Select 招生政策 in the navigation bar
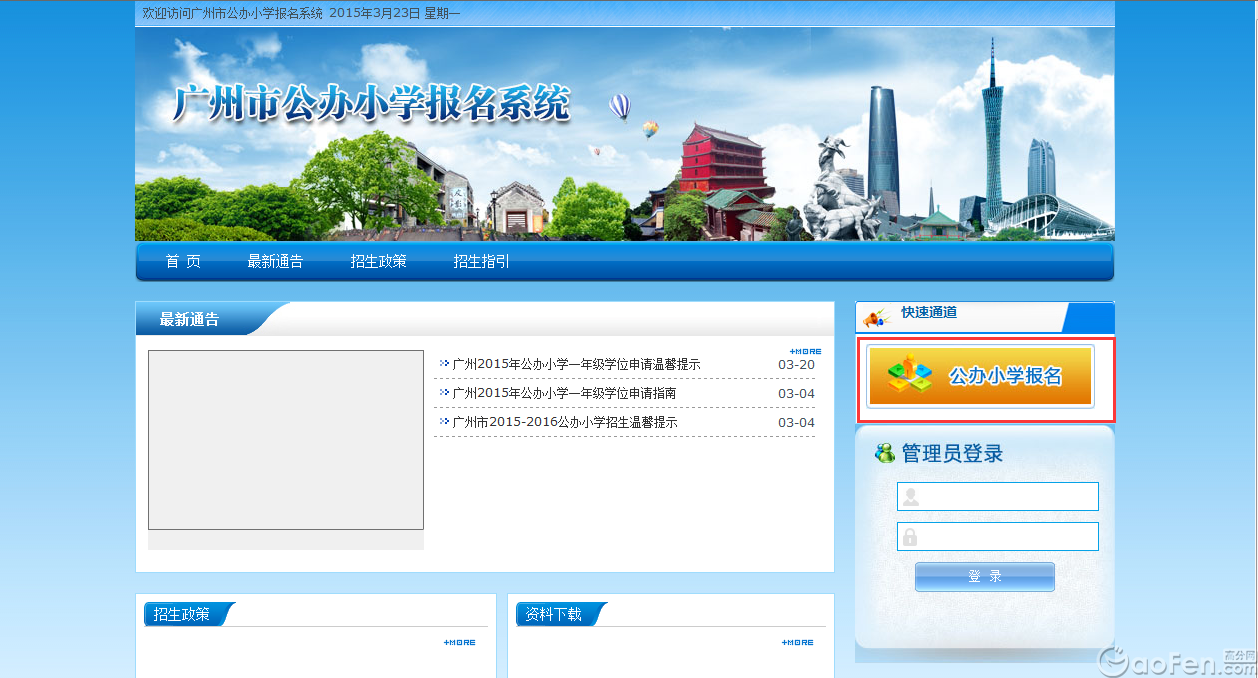The height and width of the screenshot is (678, 1258). click(x=378, y=262)
